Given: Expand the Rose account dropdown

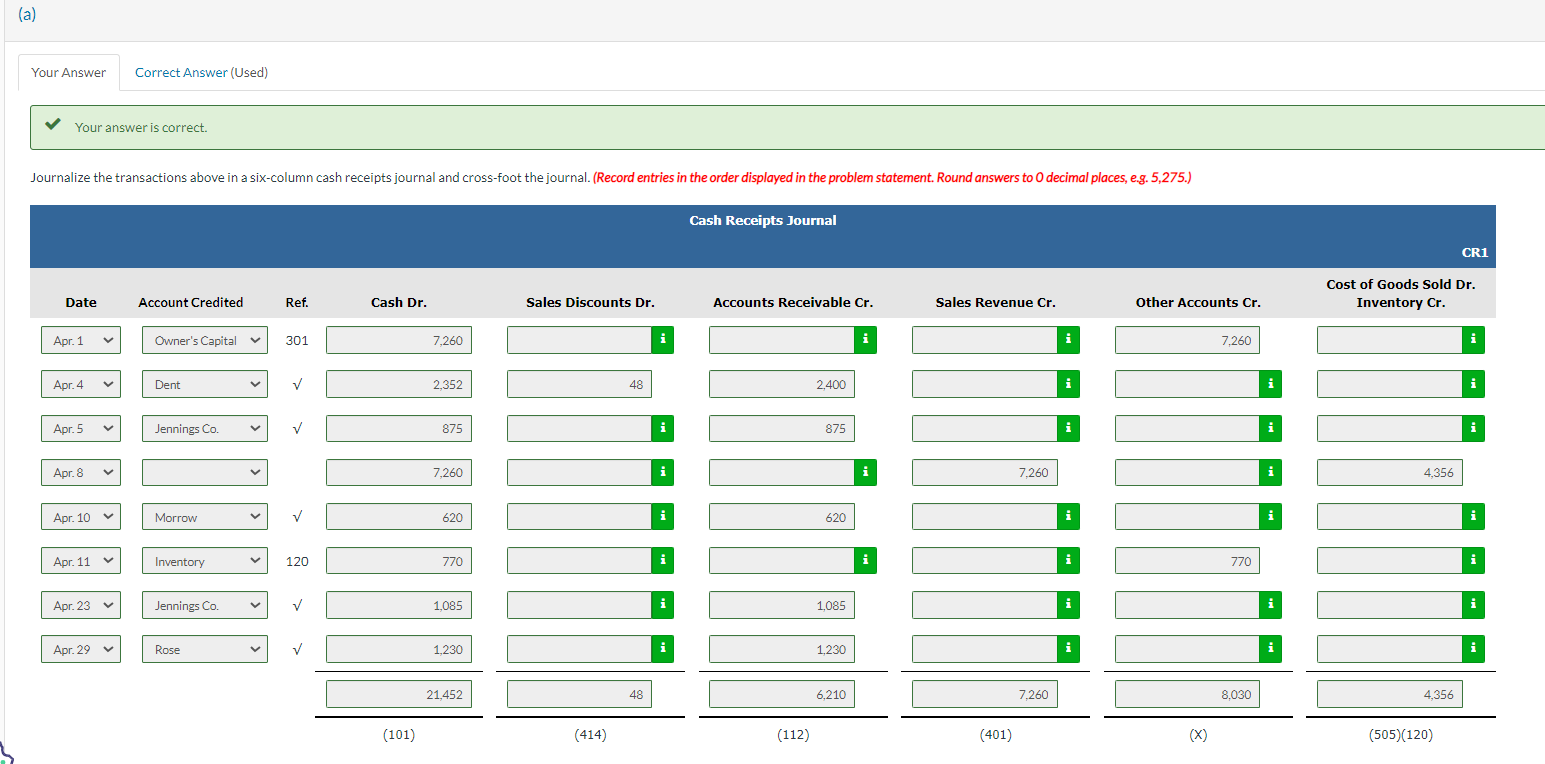Looking at the screenshot, I should pyautogui.click(x=205, y=650).
